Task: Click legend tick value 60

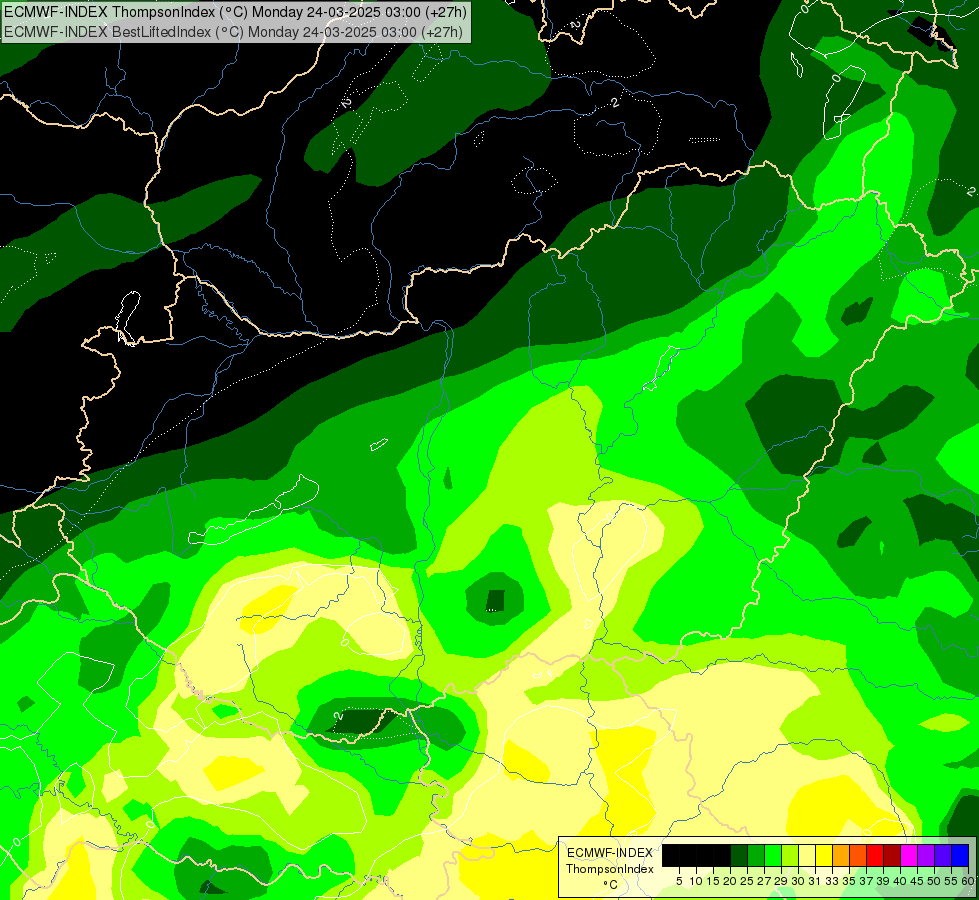Action: [968, 881]
